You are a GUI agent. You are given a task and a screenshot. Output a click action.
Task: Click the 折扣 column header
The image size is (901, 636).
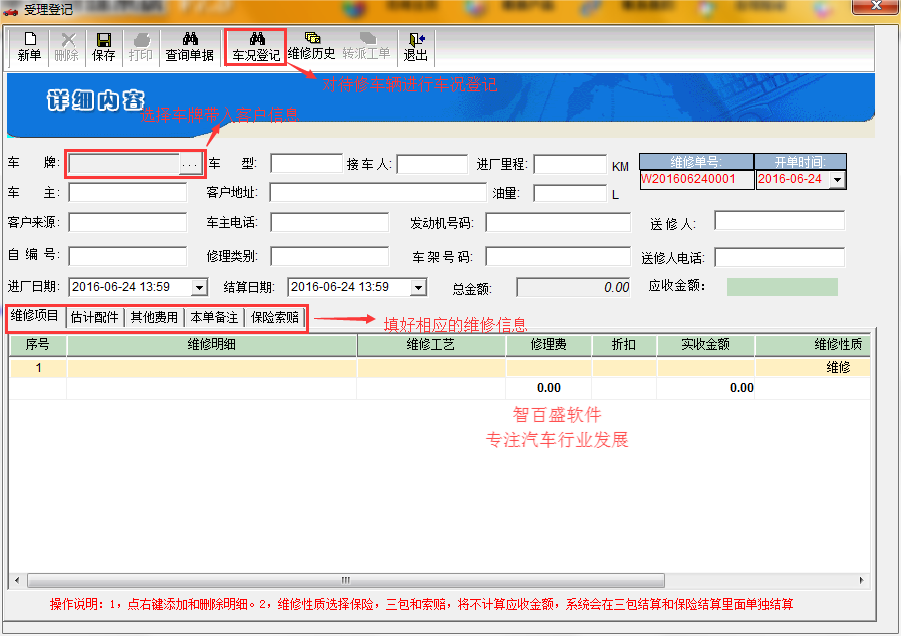pos(624,345)
